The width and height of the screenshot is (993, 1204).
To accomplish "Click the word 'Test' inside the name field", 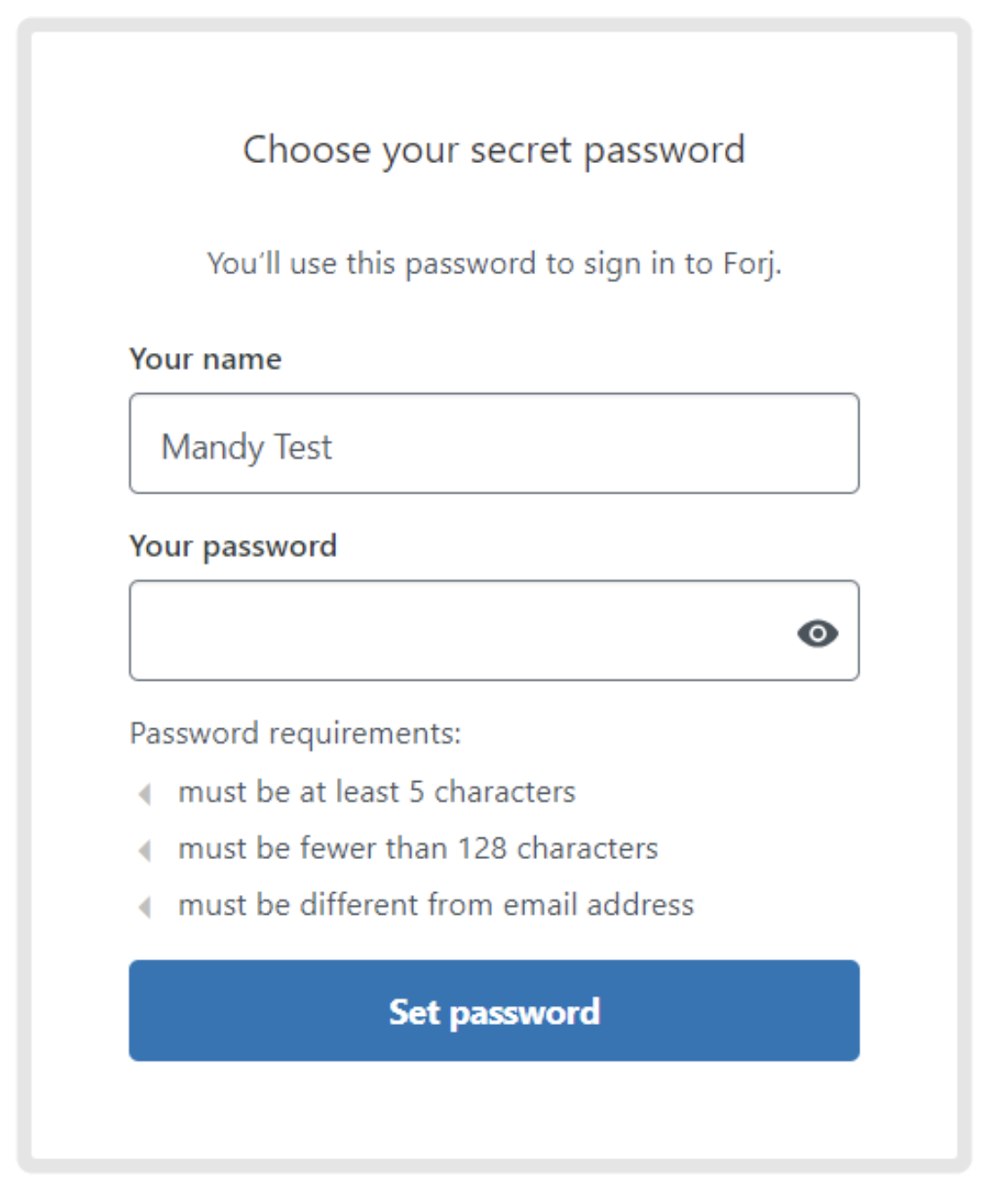I will point(303,447).
